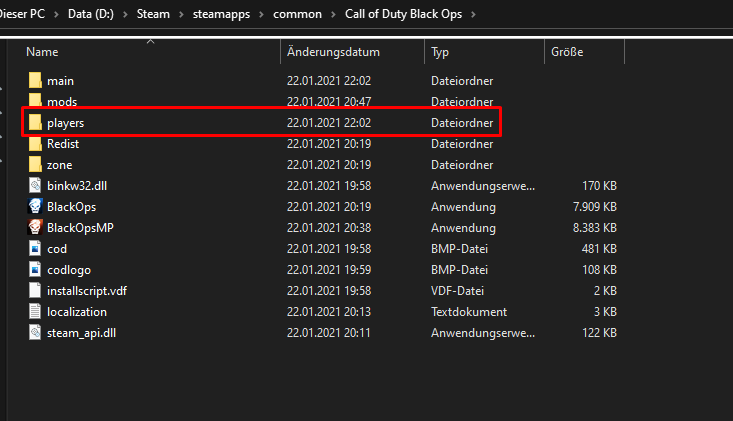Select the installscript.vdf file icon

(x=35, y=290)
